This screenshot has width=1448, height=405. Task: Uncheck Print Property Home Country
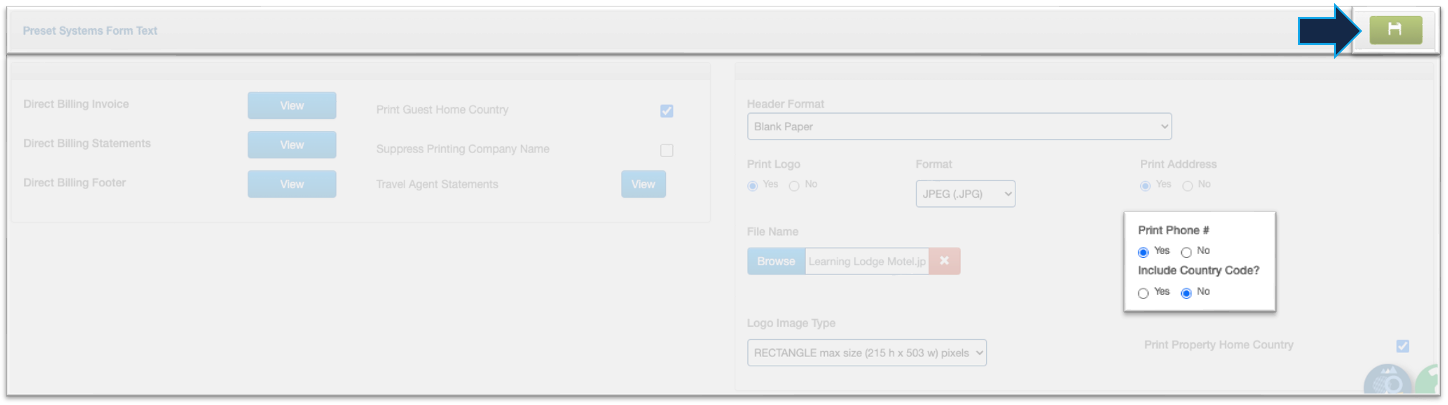click(1402, 346)
